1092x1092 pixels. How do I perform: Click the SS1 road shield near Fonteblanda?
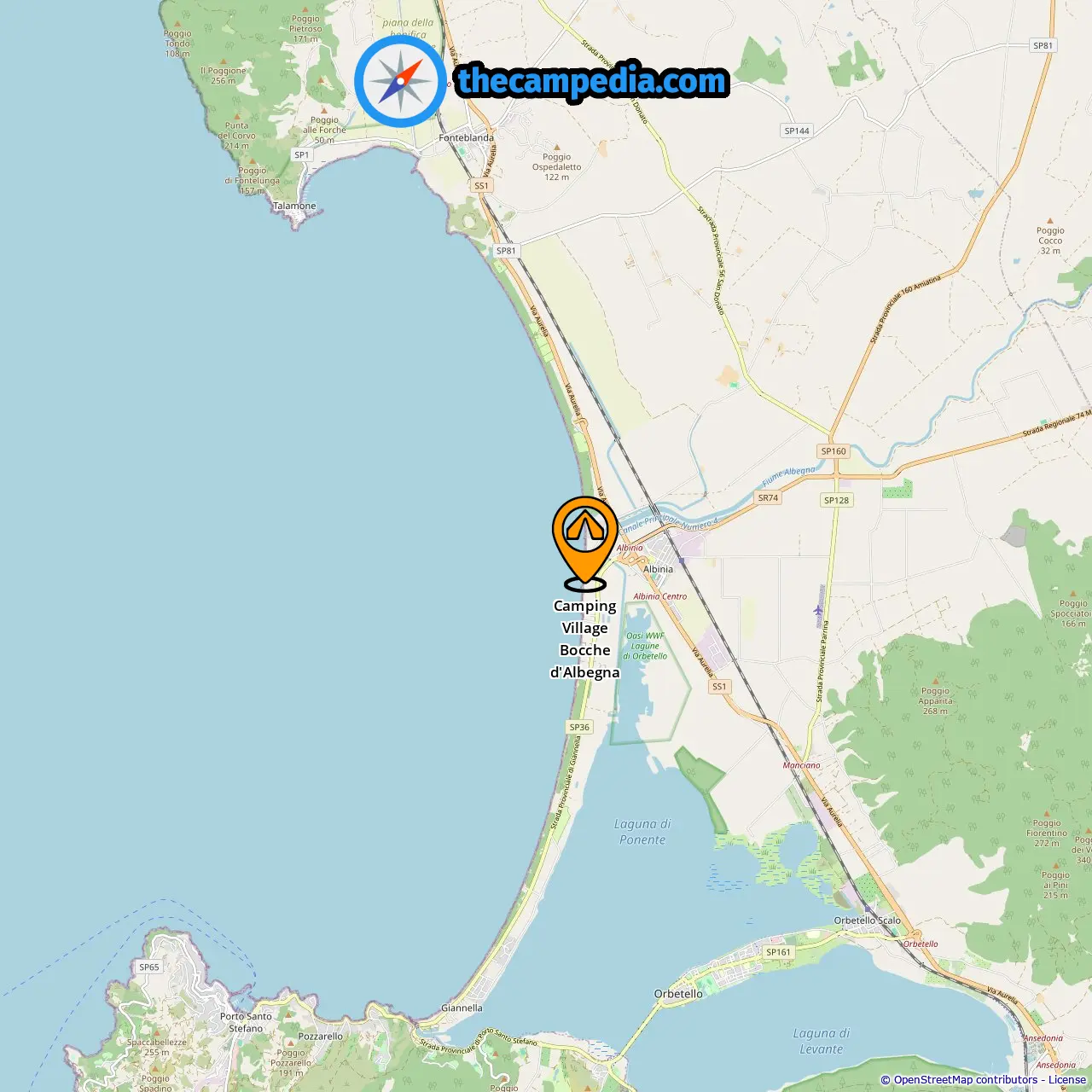481,185
